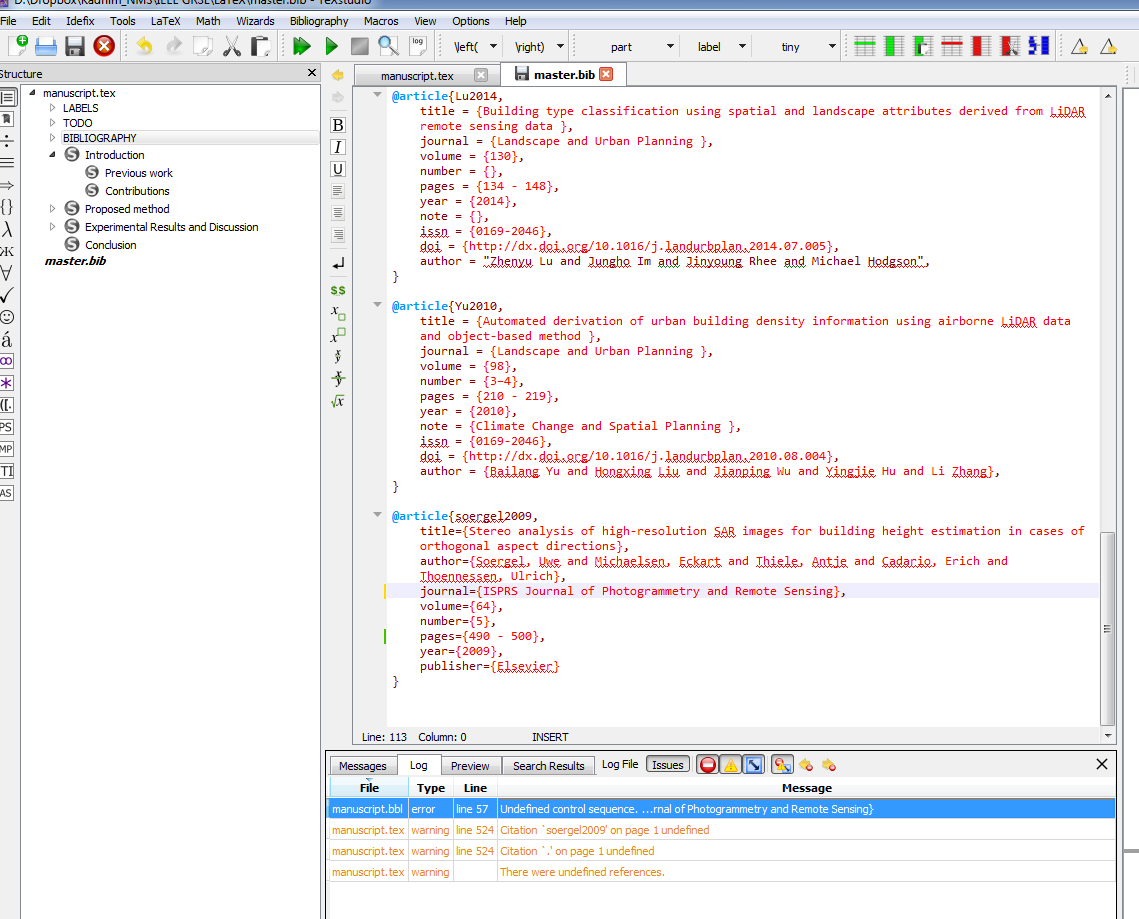Viewport: 1139px width, 919px height.
Task: Switch to the Search Results tab
Action: click(x=548, y=766)
